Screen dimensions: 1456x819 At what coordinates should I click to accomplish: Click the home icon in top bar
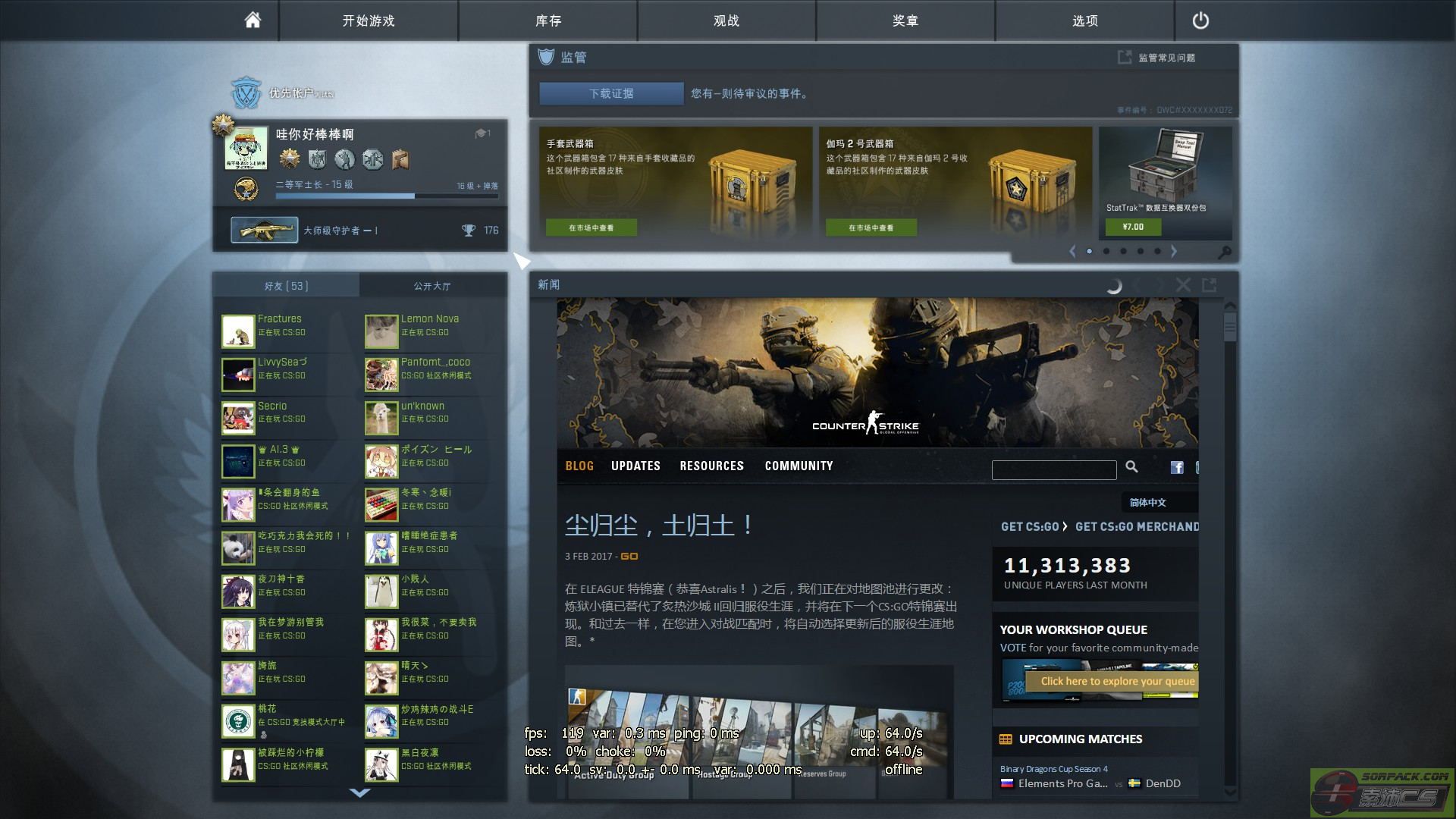[x=253, y=20]
